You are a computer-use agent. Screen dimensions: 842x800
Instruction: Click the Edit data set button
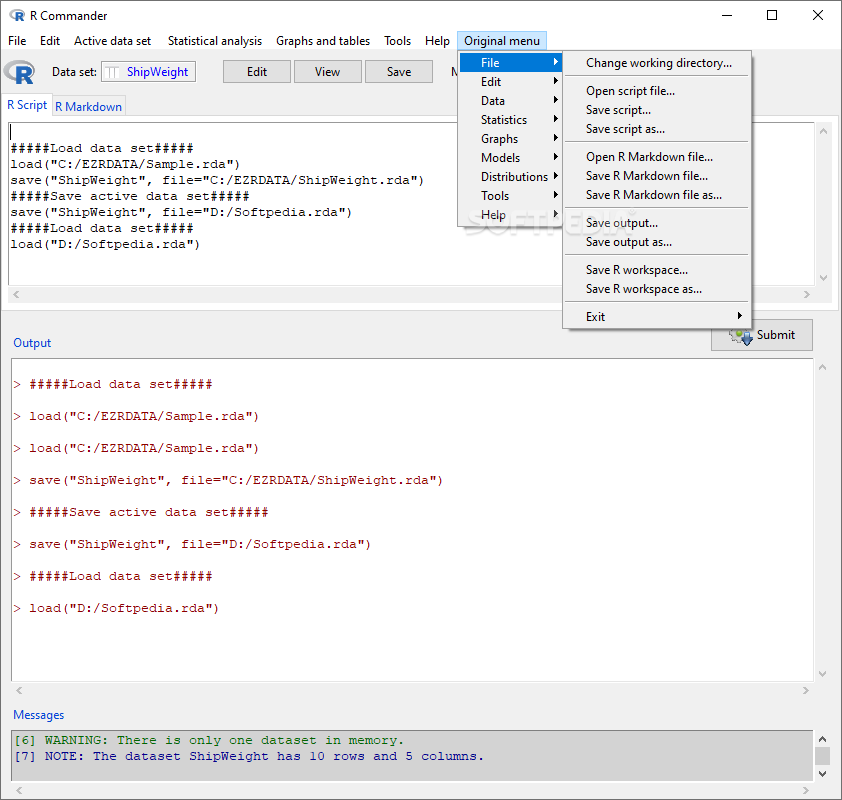(257, 71)
